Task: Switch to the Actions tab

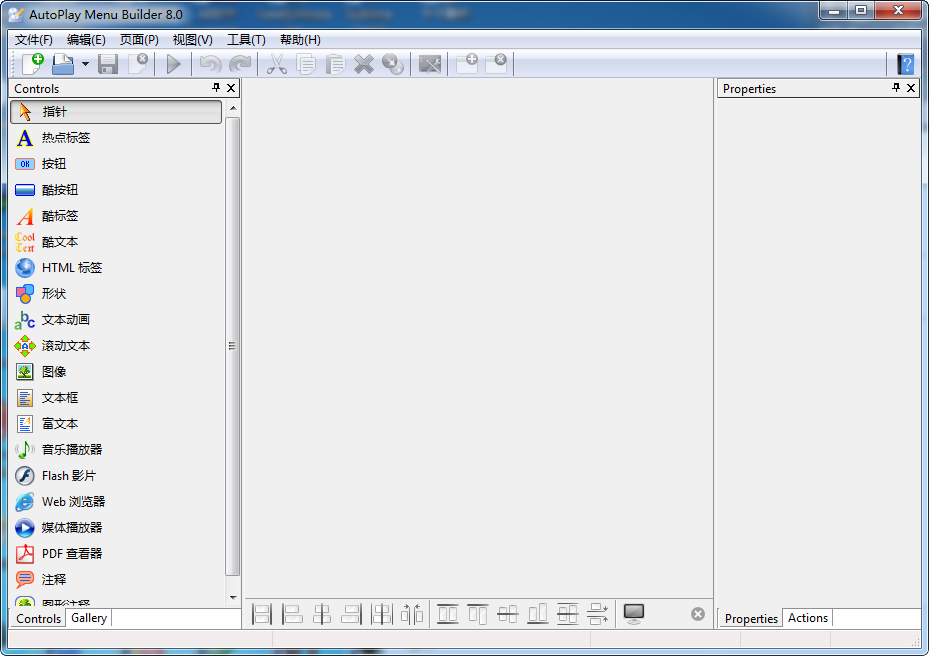Action: pos(808,618)
